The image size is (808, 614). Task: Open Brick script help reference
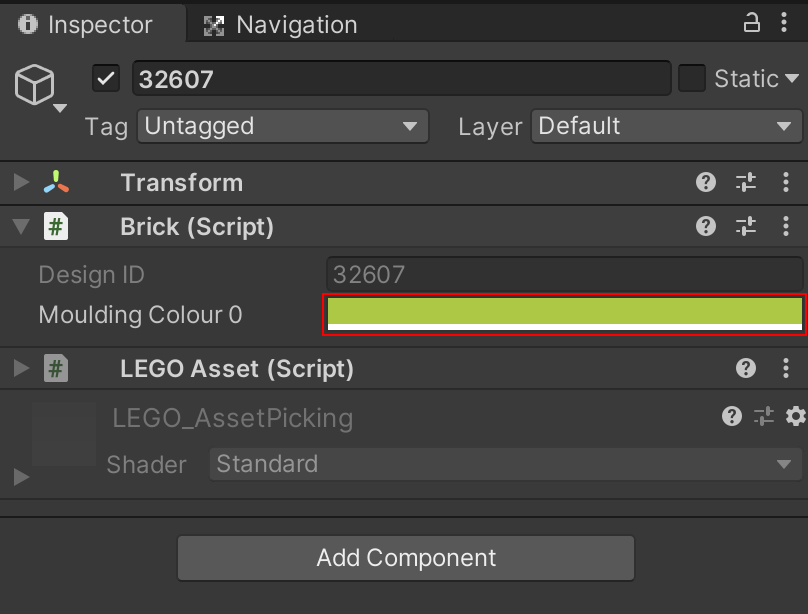click(706, 227)
